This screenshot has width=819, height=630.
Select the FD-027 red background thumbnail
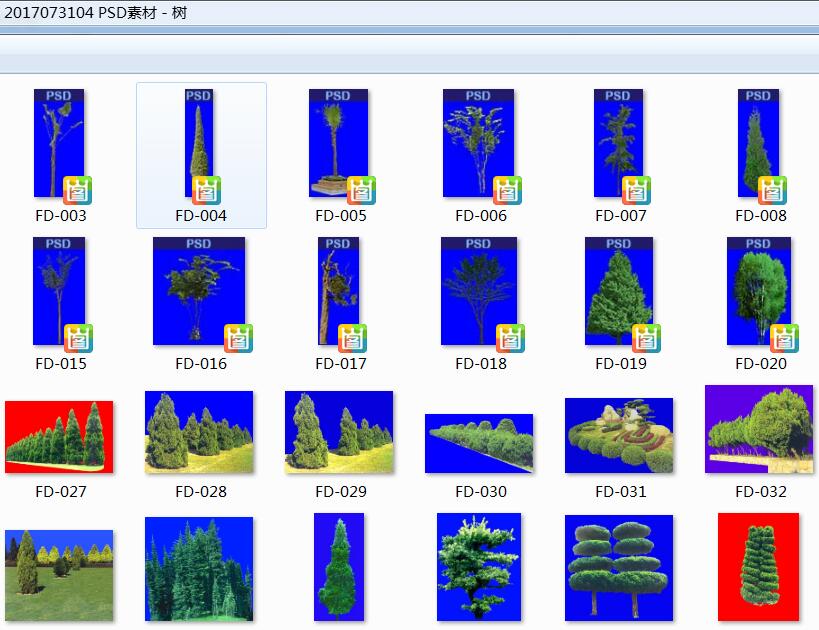(x=59, y=437)
